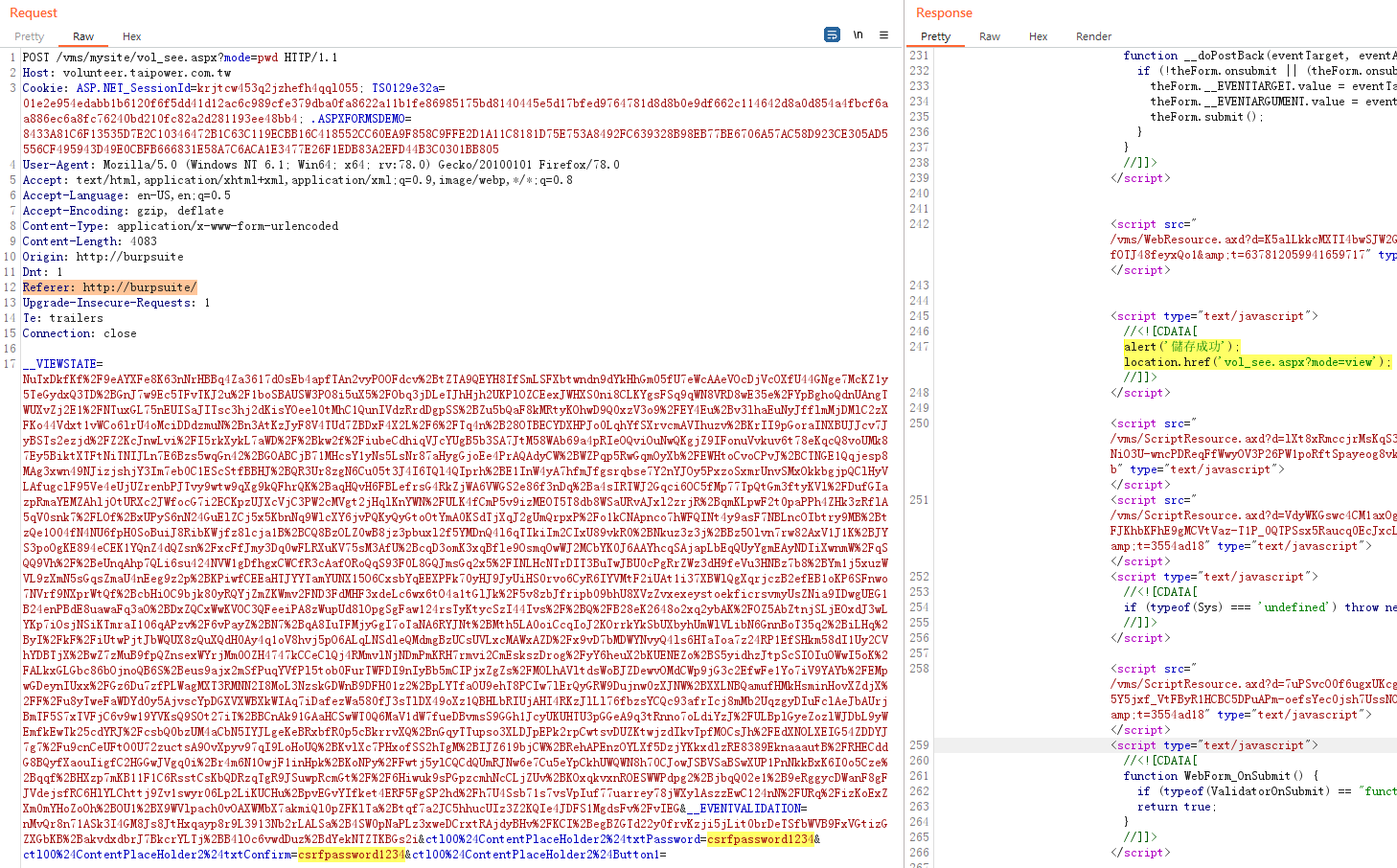Click the theForm.submit() line in Response
The width and height of the screenshot is (1397, 868).
1206,117
